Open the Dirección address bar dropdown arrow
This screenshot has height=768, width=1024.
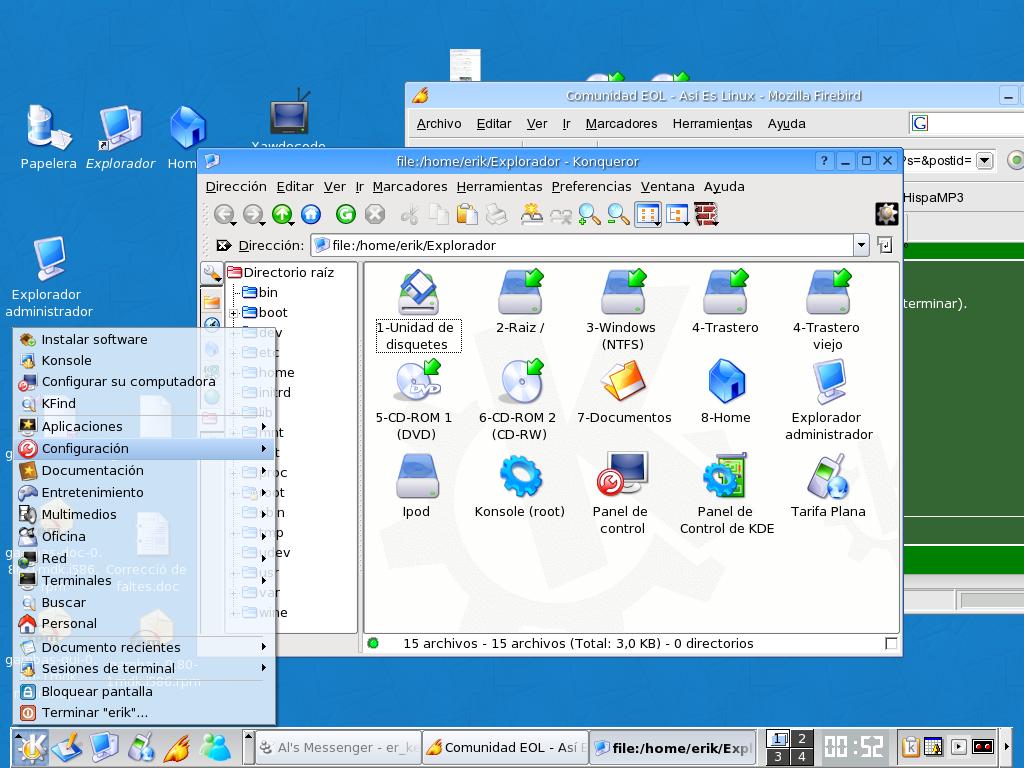[860, 245]
